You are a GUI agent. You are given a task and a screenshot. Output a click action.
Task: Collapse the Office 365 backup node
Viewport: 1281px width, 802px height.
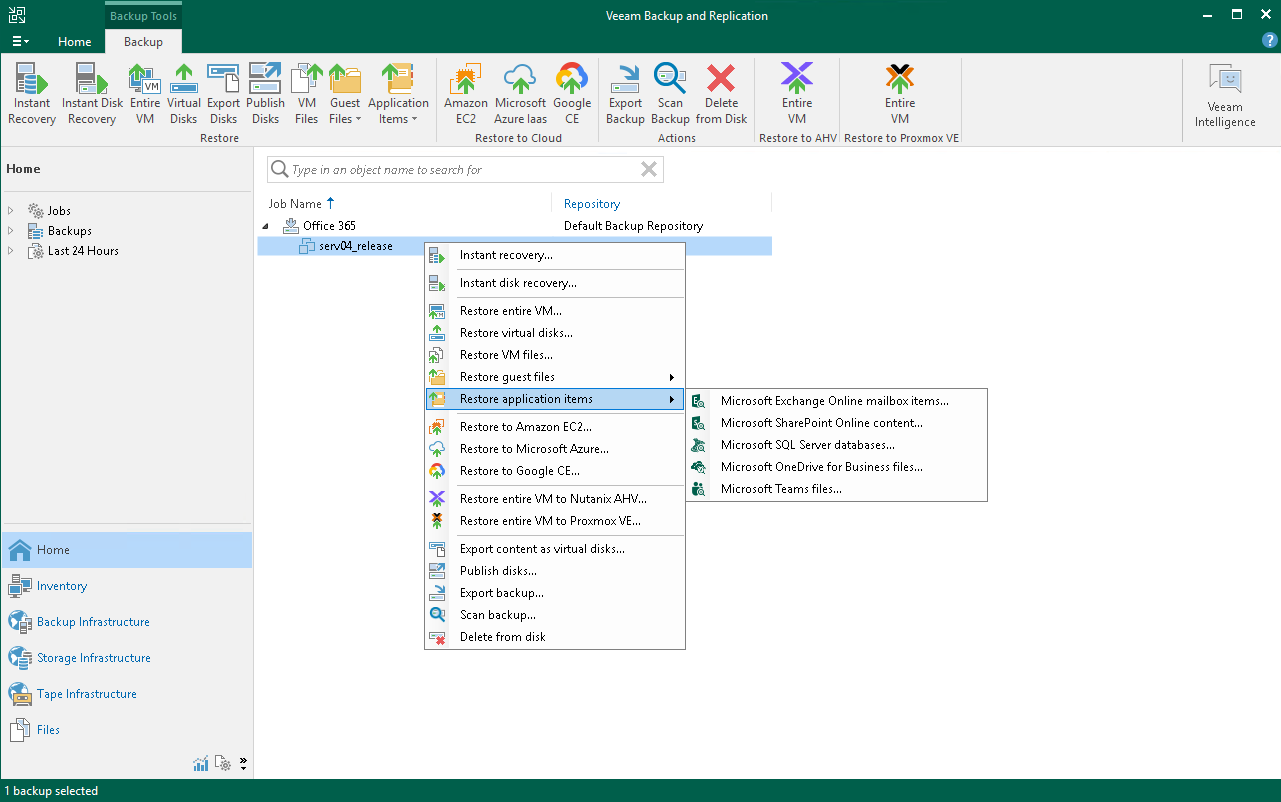265,225
